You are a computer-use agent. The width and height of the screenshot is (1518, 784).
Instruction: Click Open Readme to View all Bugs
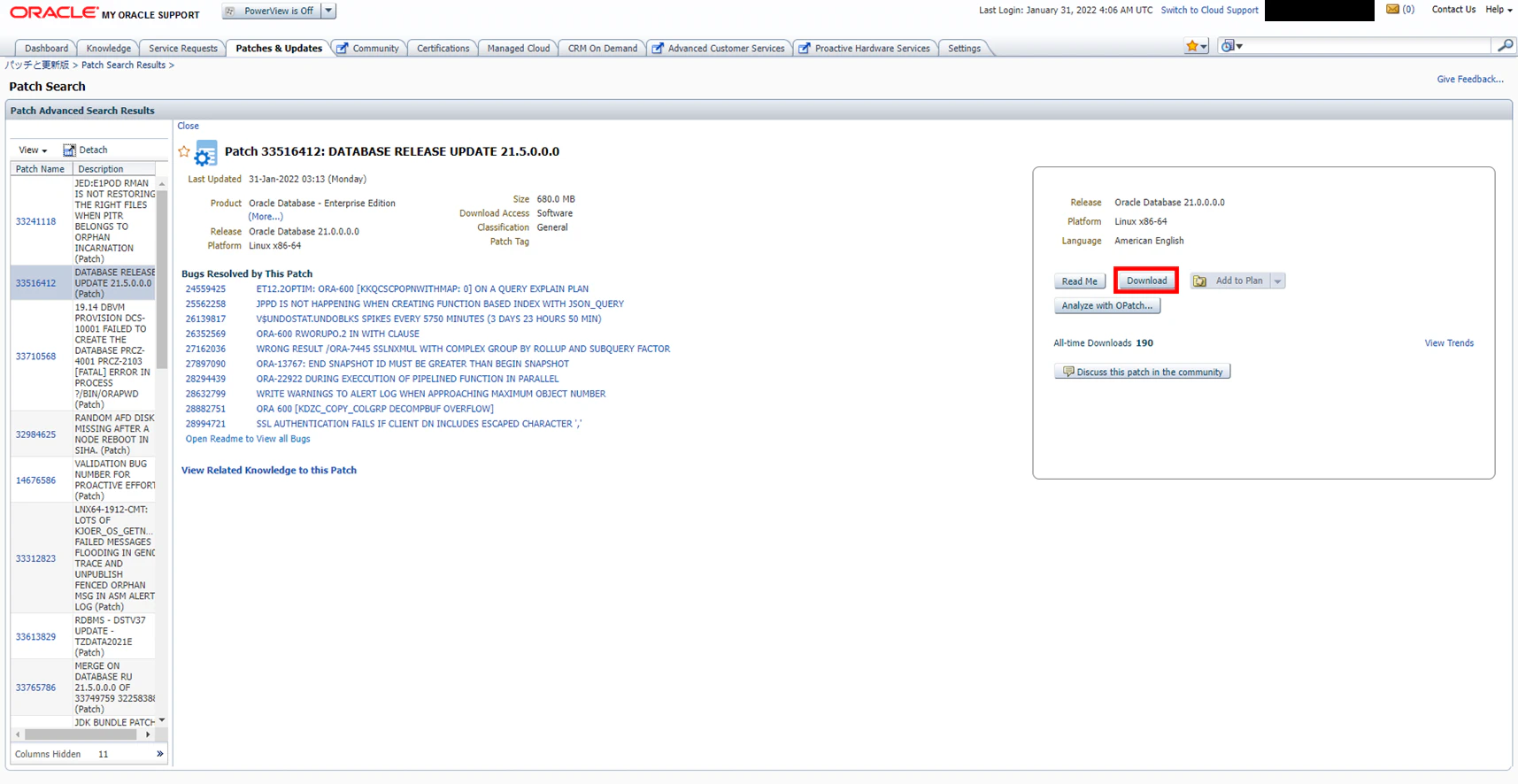pyautogui.click(x=248, y=439)
